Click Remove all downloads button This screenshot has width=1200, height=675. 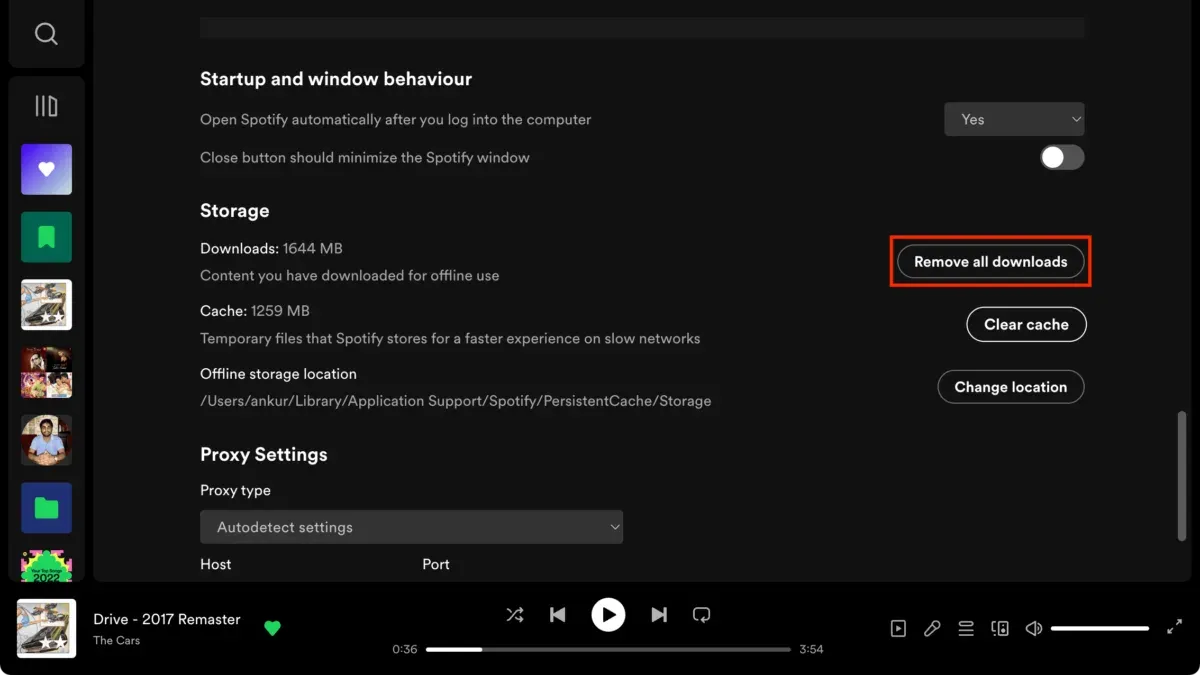(990, 261)
